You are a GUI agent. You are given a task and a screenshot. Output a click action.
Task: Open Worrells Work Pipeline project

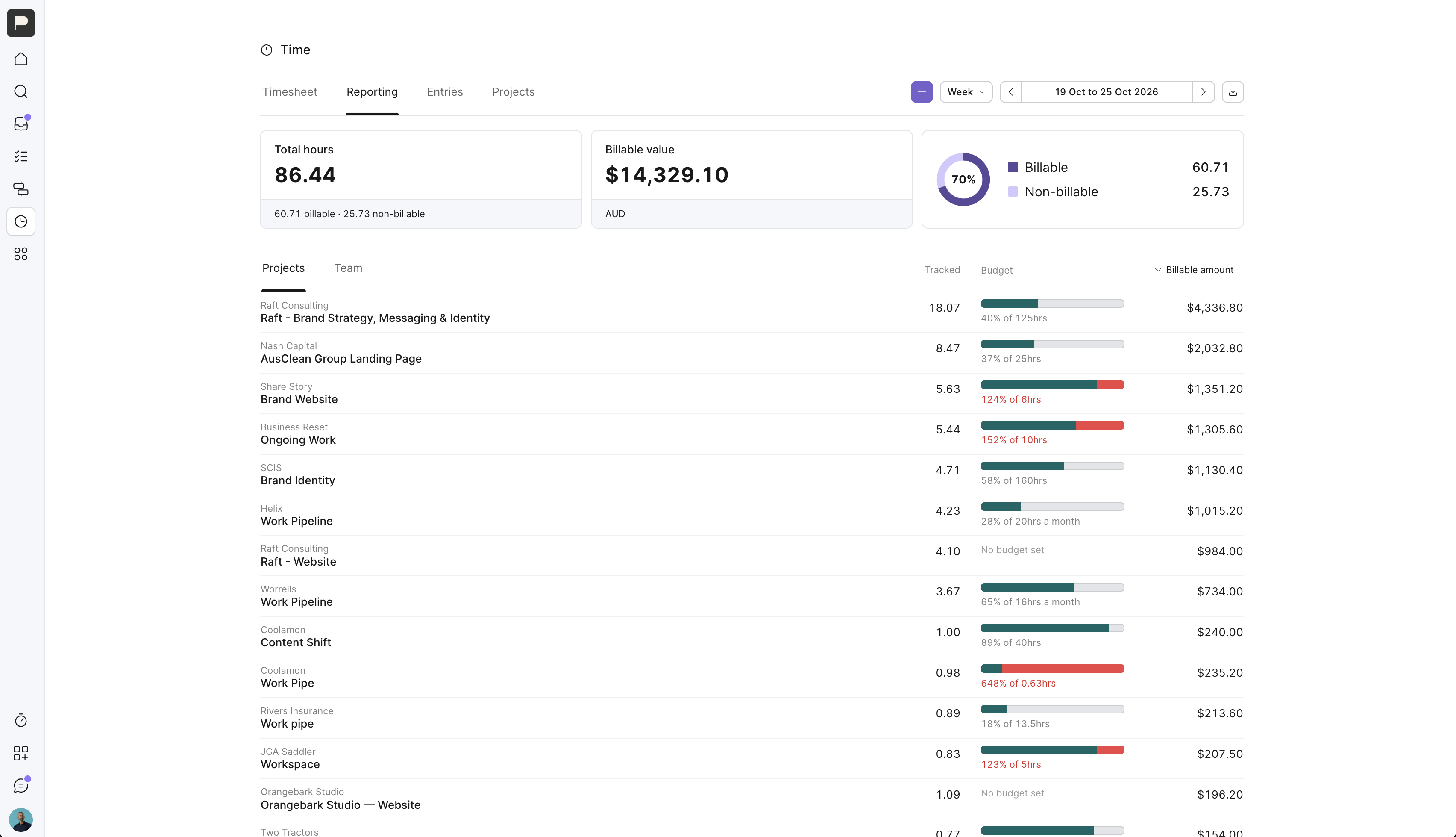coord(296,602)
